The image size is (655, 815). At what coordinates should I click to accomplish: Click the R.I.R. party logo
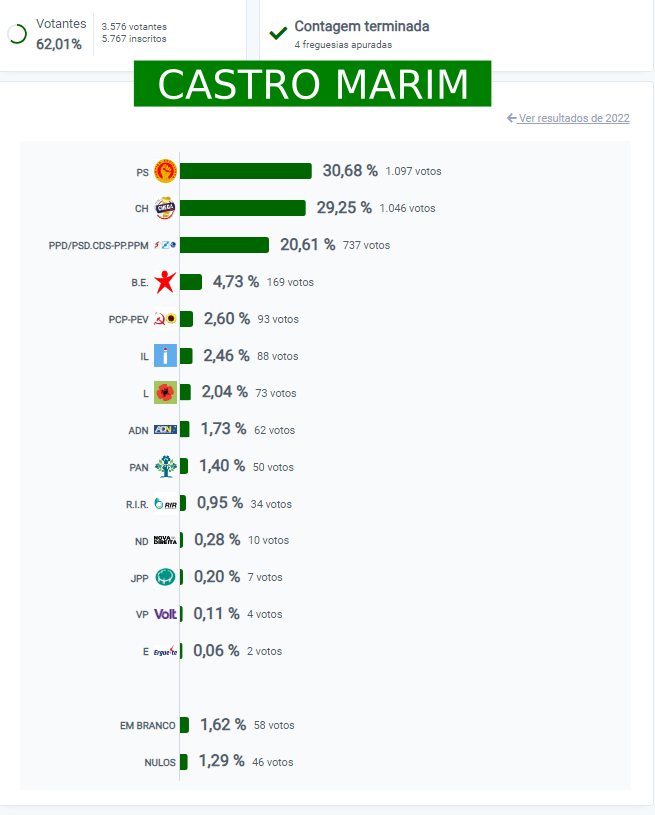165,504
